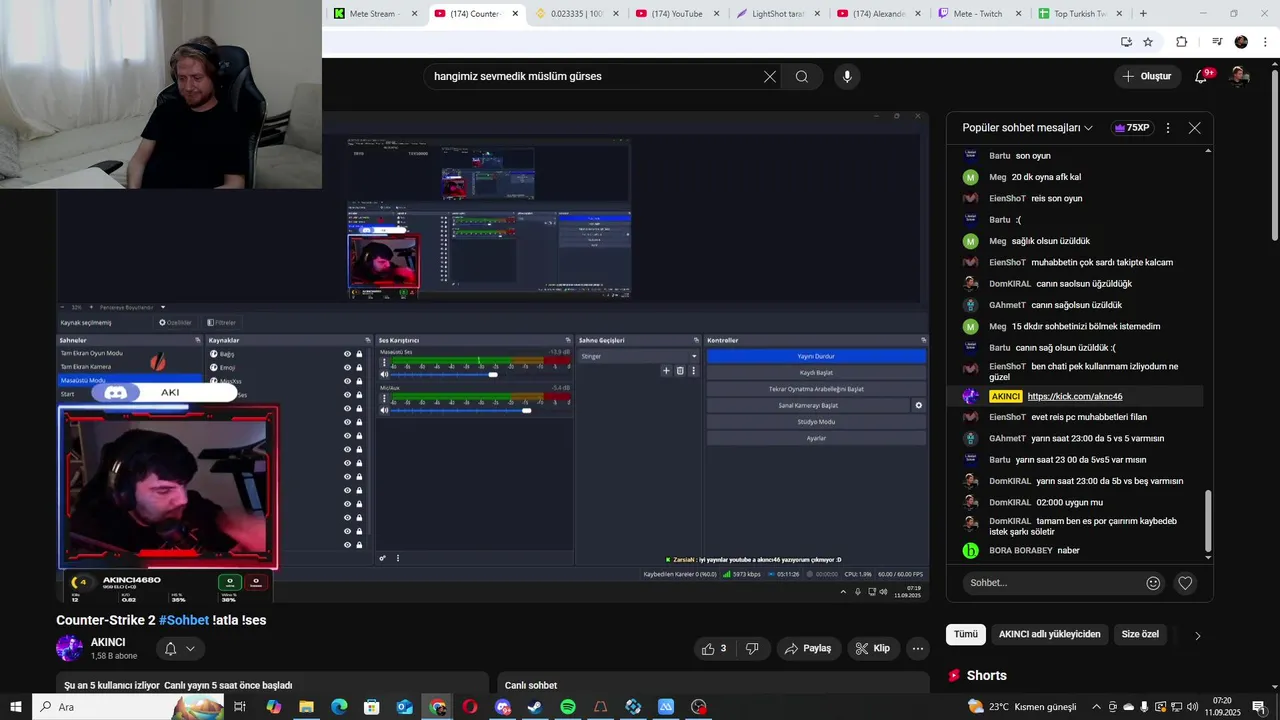The width and height of the screenshot is (1280, 720).
Task: Open the YouTube account avatar menu
Action: 1239,76
